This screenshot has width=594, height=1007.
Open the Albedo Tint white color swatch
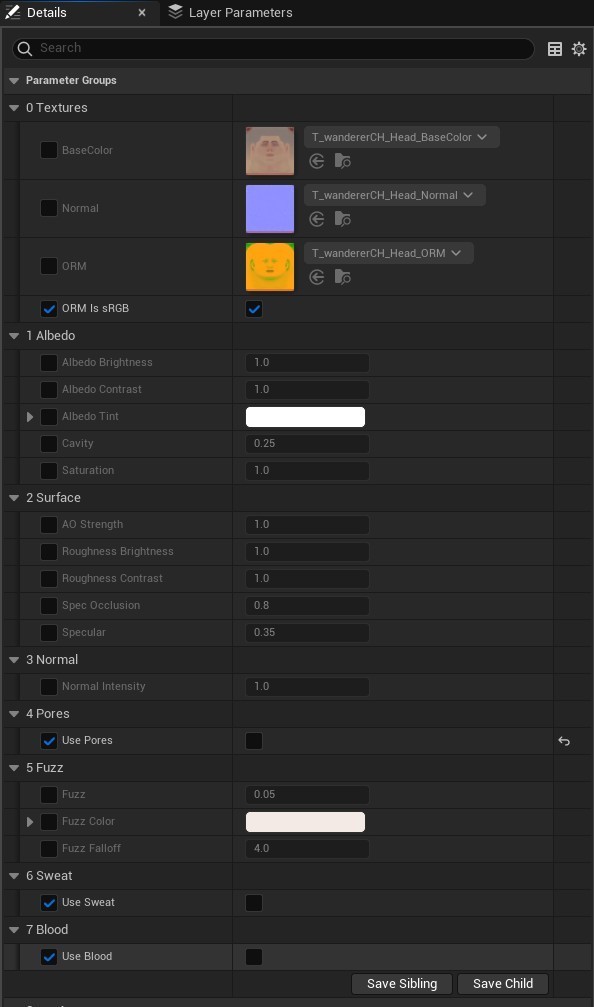[305, 417]
